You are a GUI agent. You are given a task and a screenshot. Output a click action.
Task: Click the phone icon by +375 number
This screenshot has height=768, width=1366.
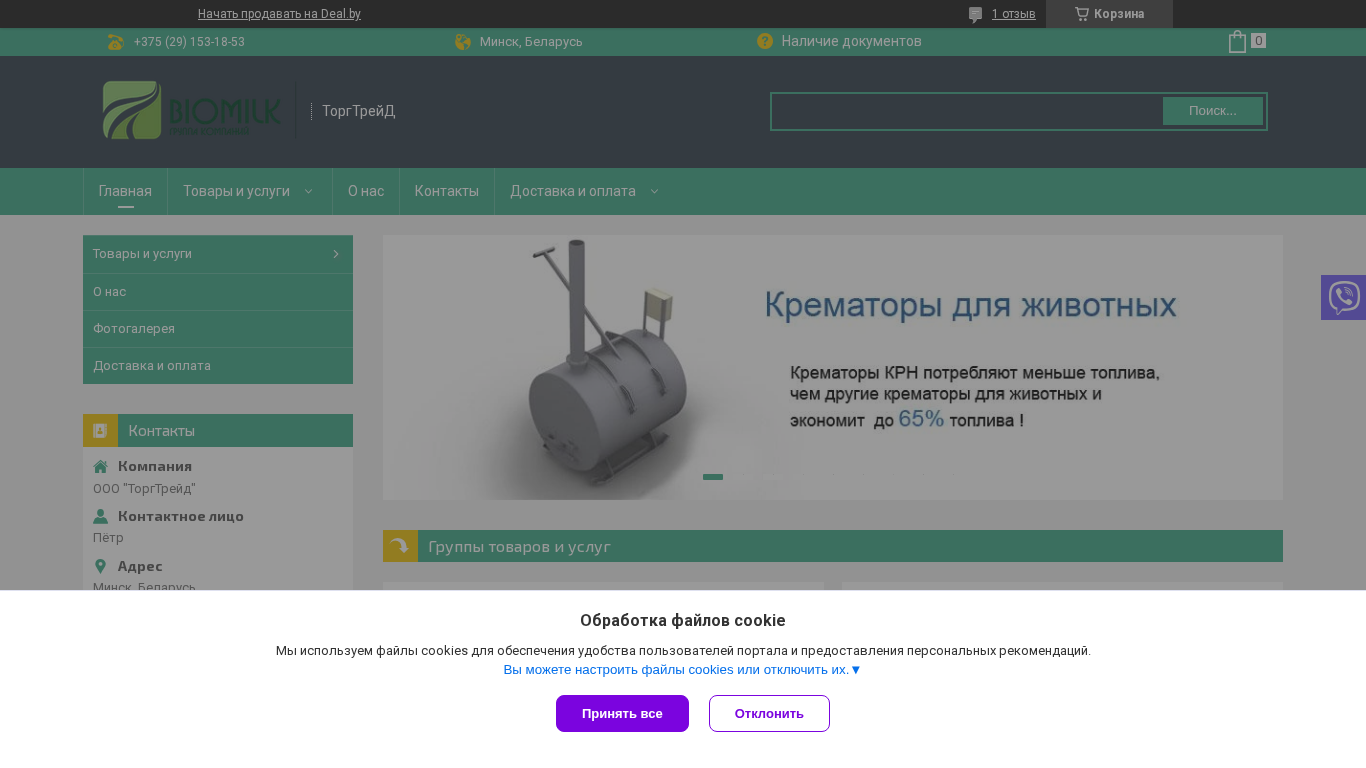coord(115,42)
